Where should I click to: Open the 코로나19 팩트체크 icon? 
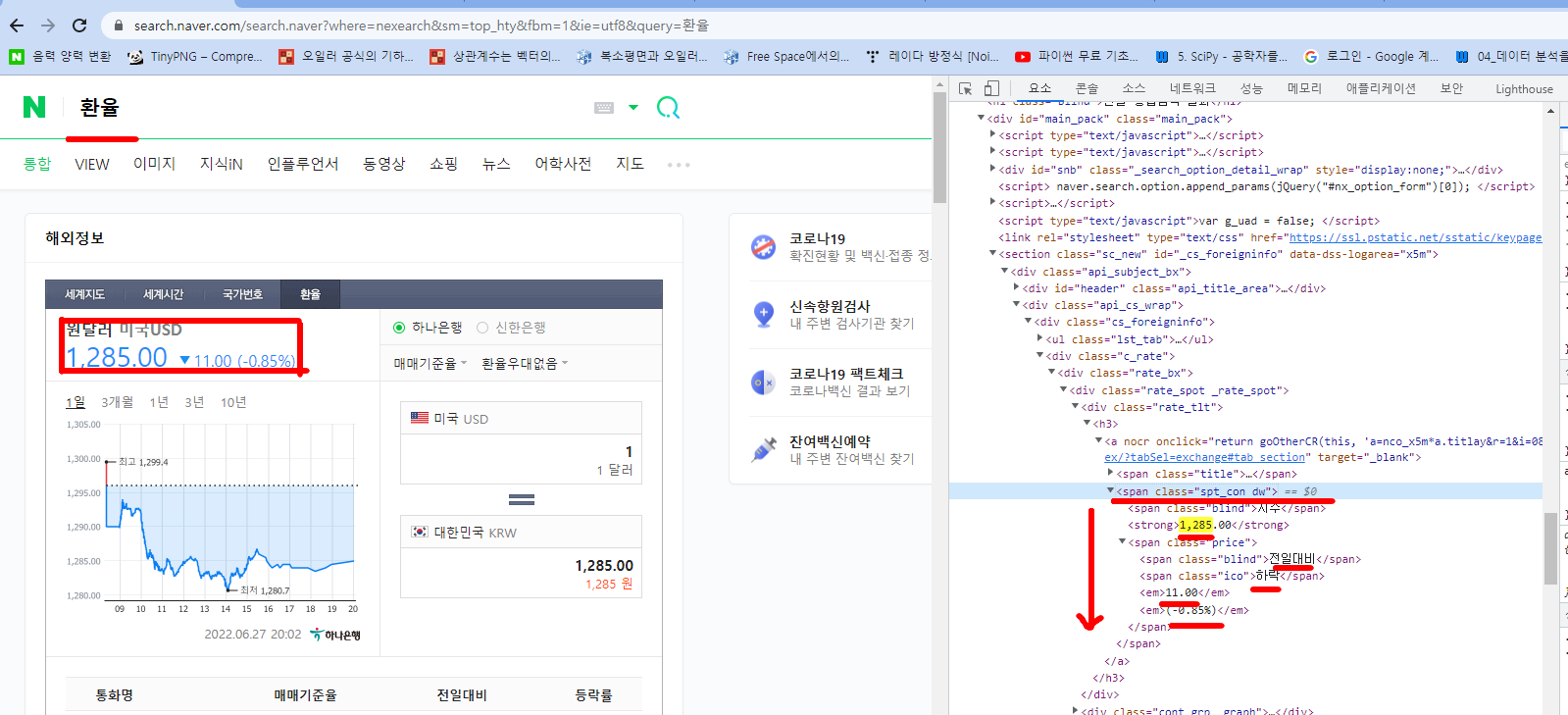coord(763,383)
